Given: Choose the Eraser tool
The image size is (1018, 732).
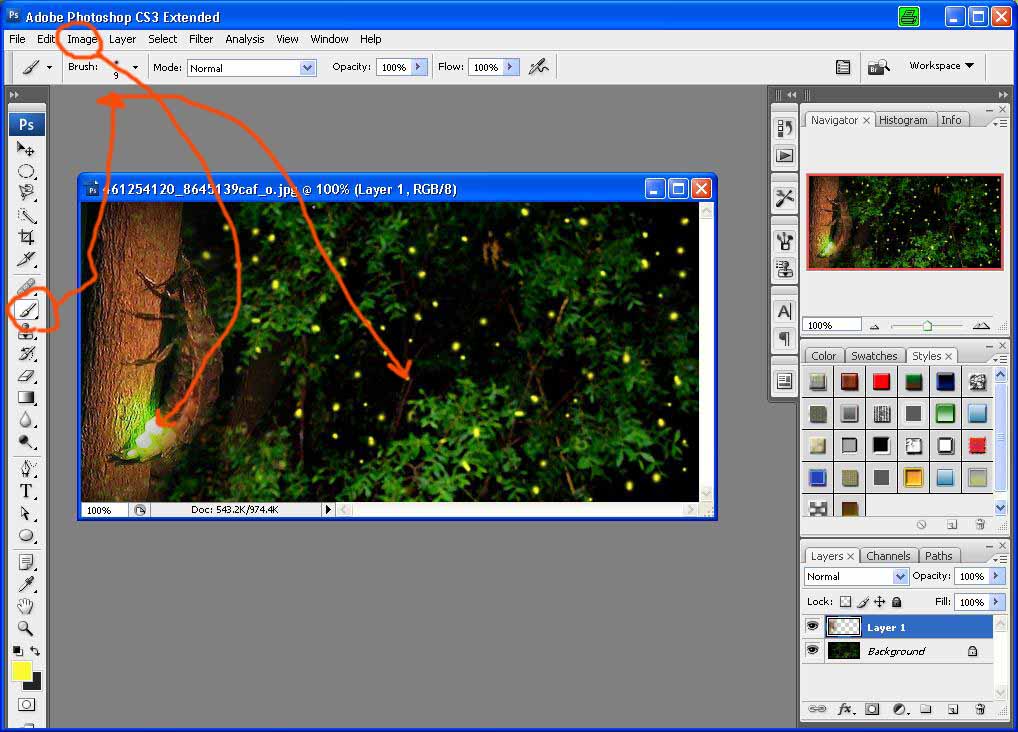Looking at the screenshot, I should pyautogui.click(x=27, y=376).
